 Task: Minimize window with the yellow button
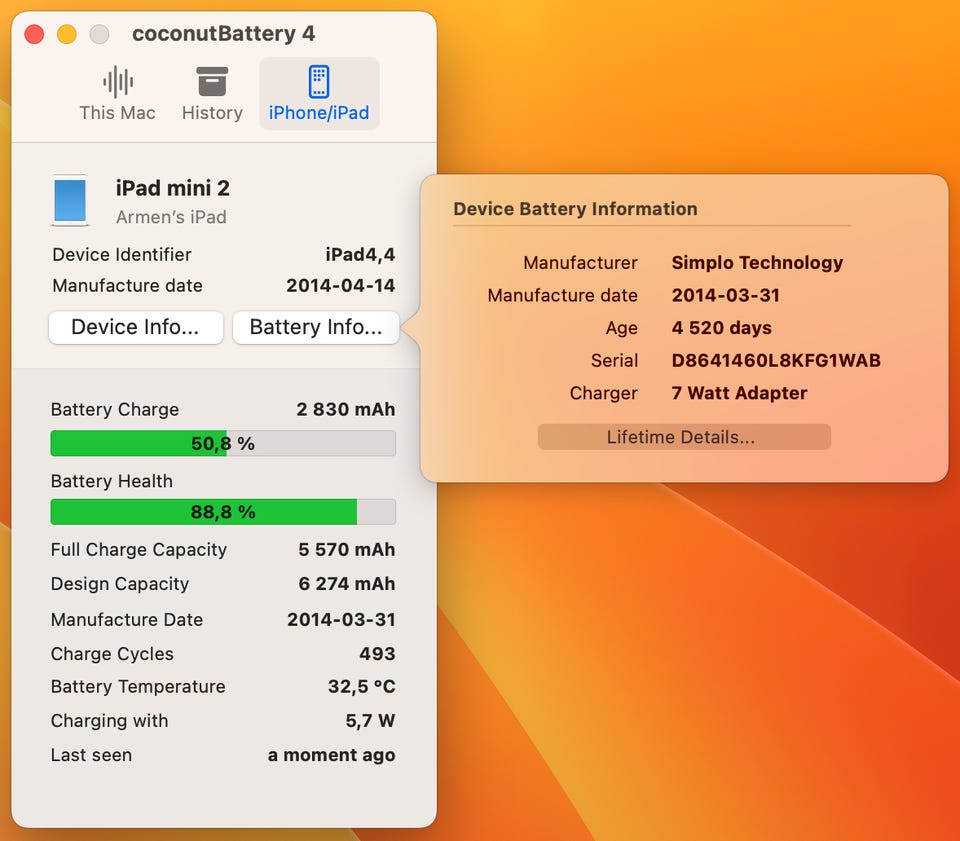tap(67, 34)
